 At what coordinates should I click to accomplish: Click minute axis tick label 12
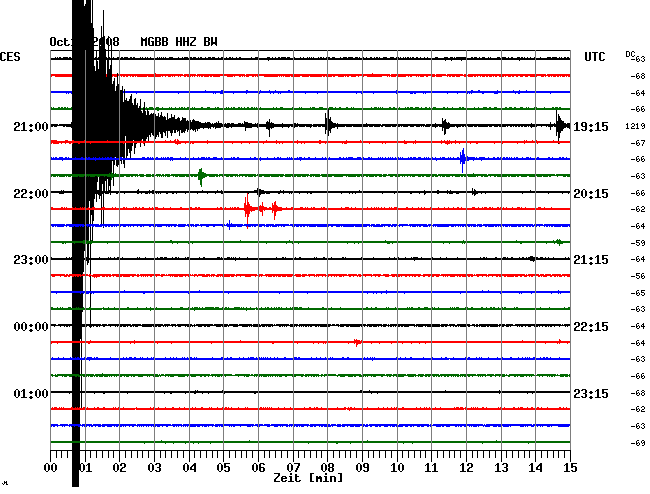[466, 468]
